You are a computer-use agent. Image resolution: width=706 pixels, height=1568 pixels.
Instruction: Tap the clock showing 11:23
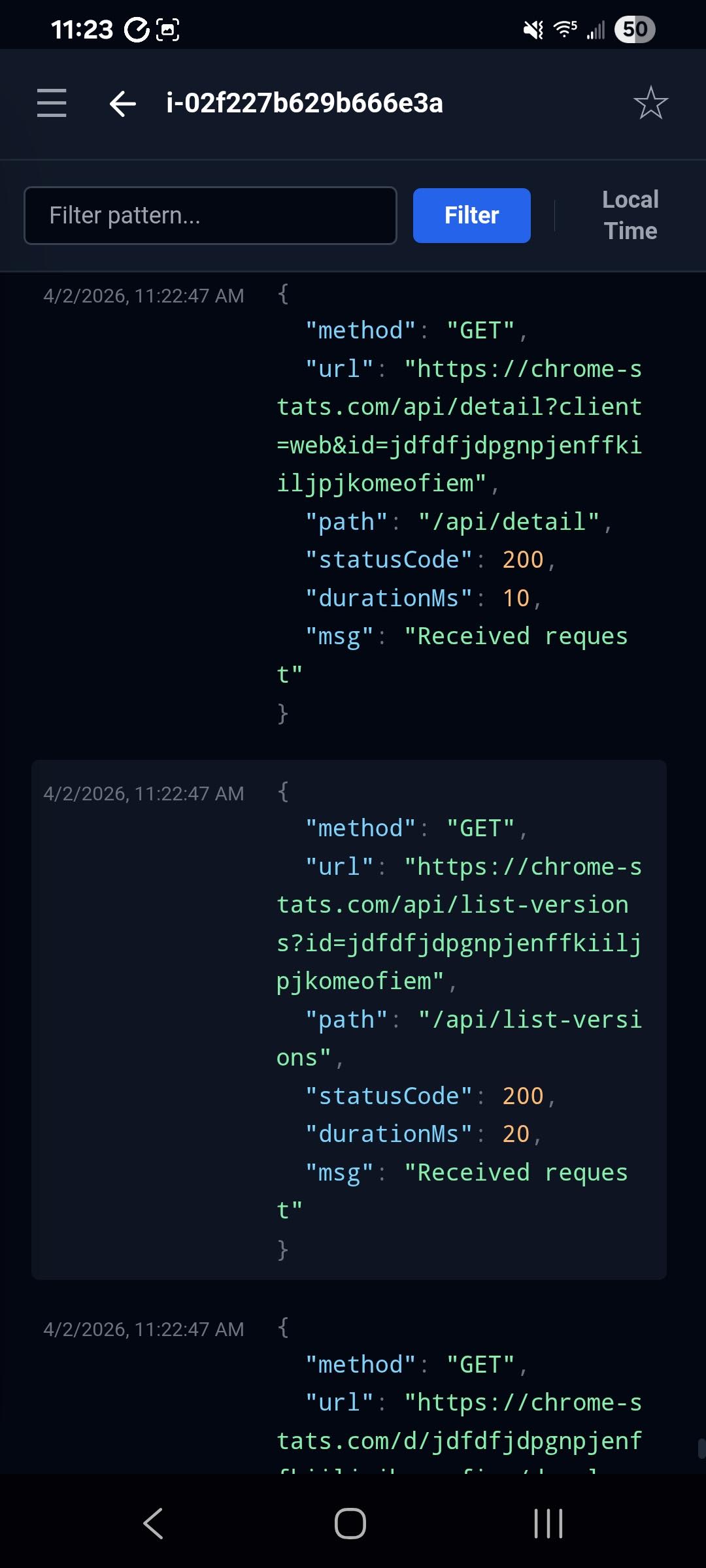85,29
